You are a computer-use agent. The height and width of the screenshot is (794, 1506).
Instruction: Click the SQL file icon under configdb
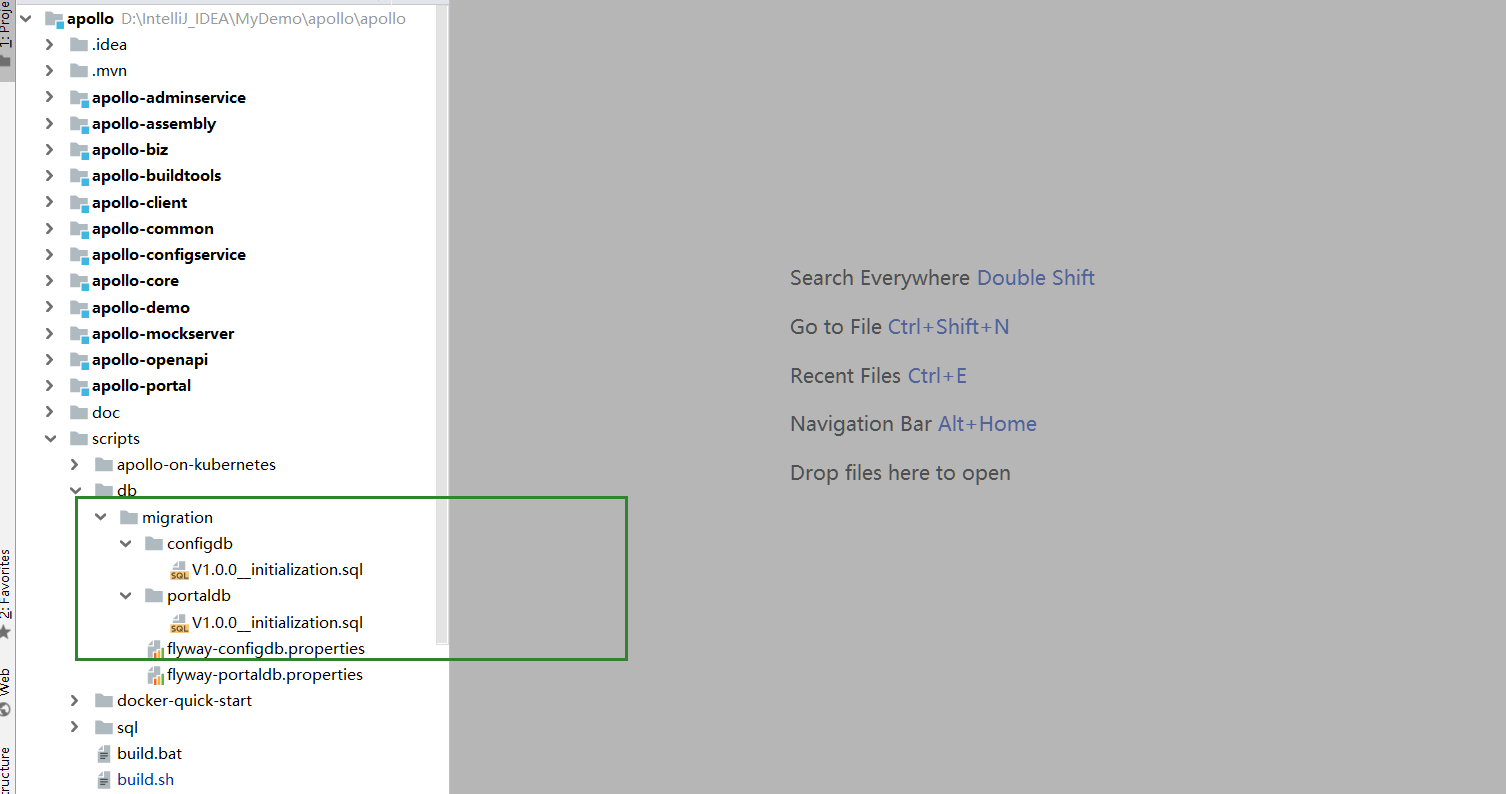click(179, 570)
